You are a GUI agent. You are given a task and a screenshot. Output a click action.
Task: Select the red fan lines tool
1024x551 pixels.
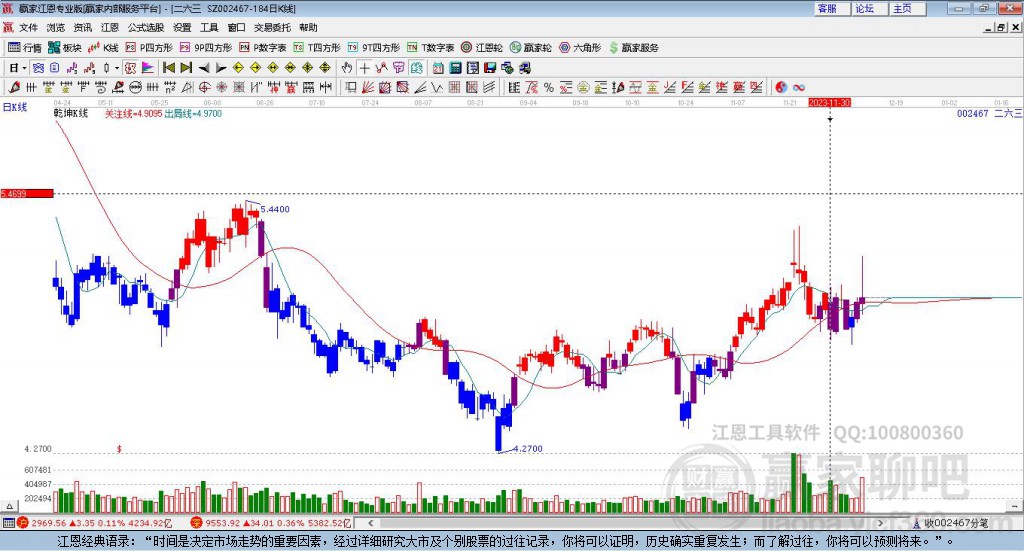(x=368, y=87)
